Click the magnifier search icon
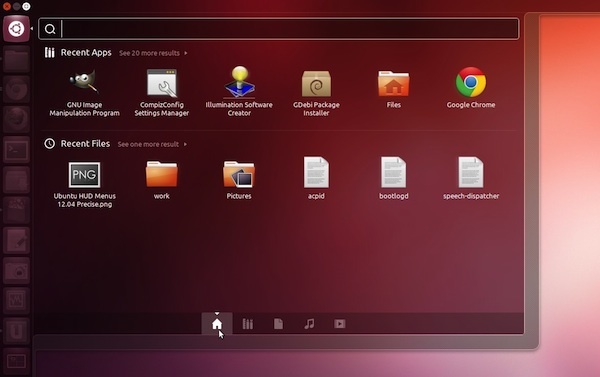This screenshot has width=600, height=377. pyautogui.click(x=50, y=29)
